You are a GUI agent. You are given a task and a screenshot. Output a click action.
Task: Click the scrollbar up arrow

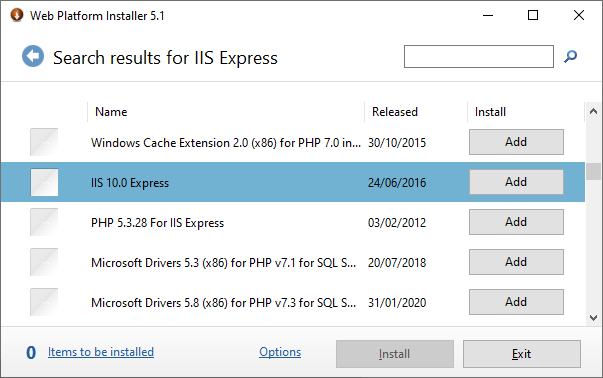(x=593, y=112)
